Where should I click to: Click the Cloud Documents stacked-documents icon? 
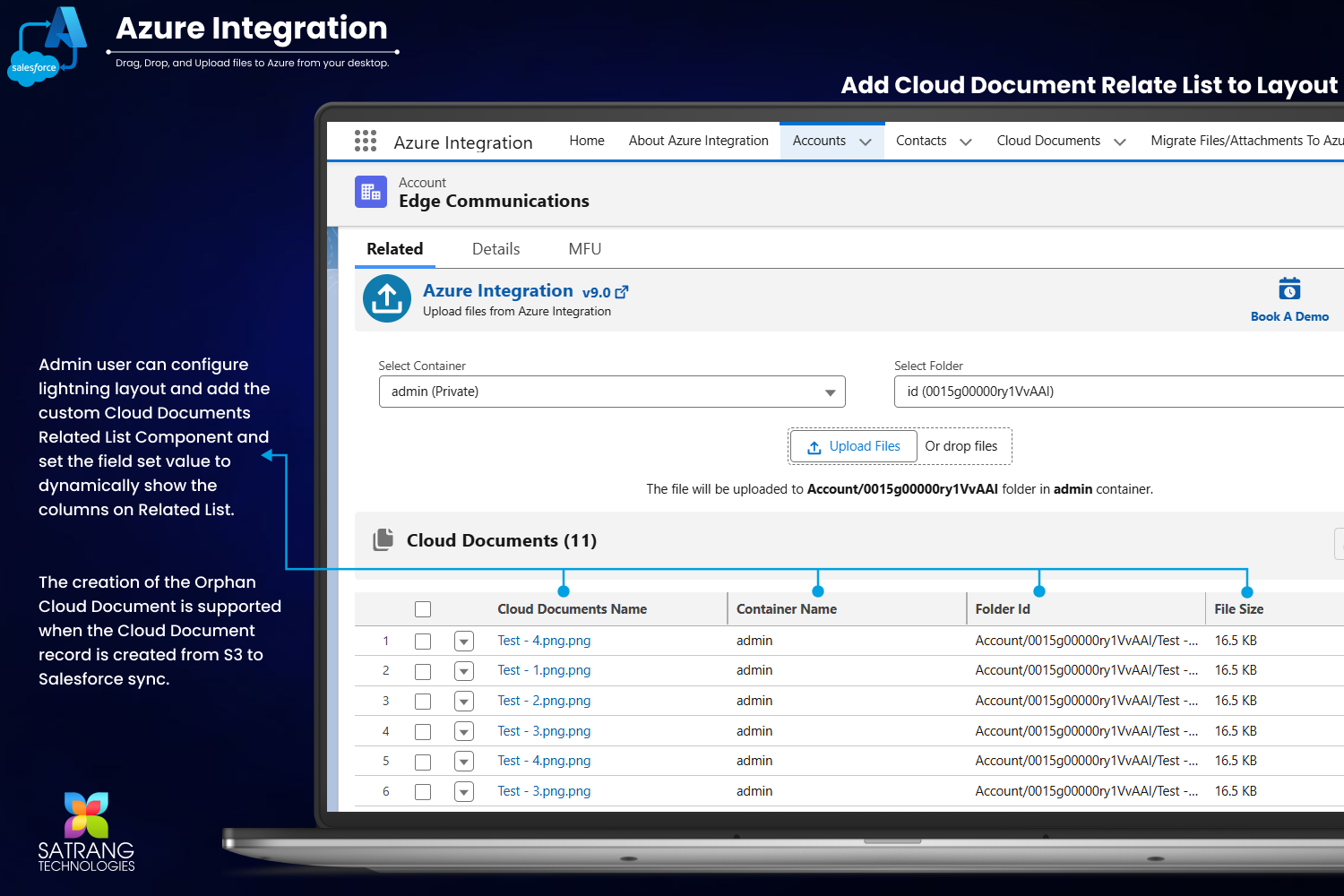click(383, 539)
